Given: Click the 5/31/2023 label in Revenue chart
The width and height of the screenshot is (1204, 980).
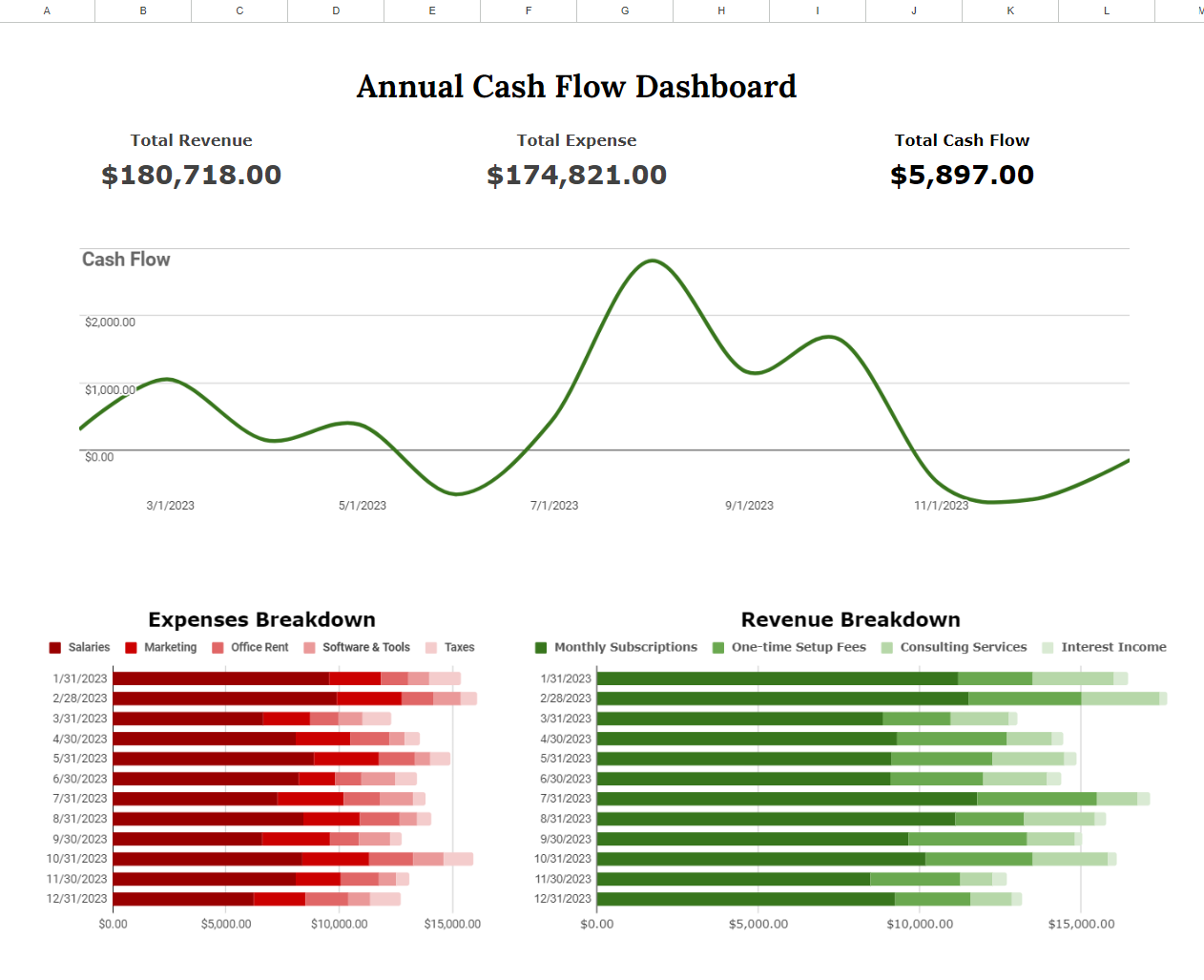Looking at the screenshot, I should [566, 759].
